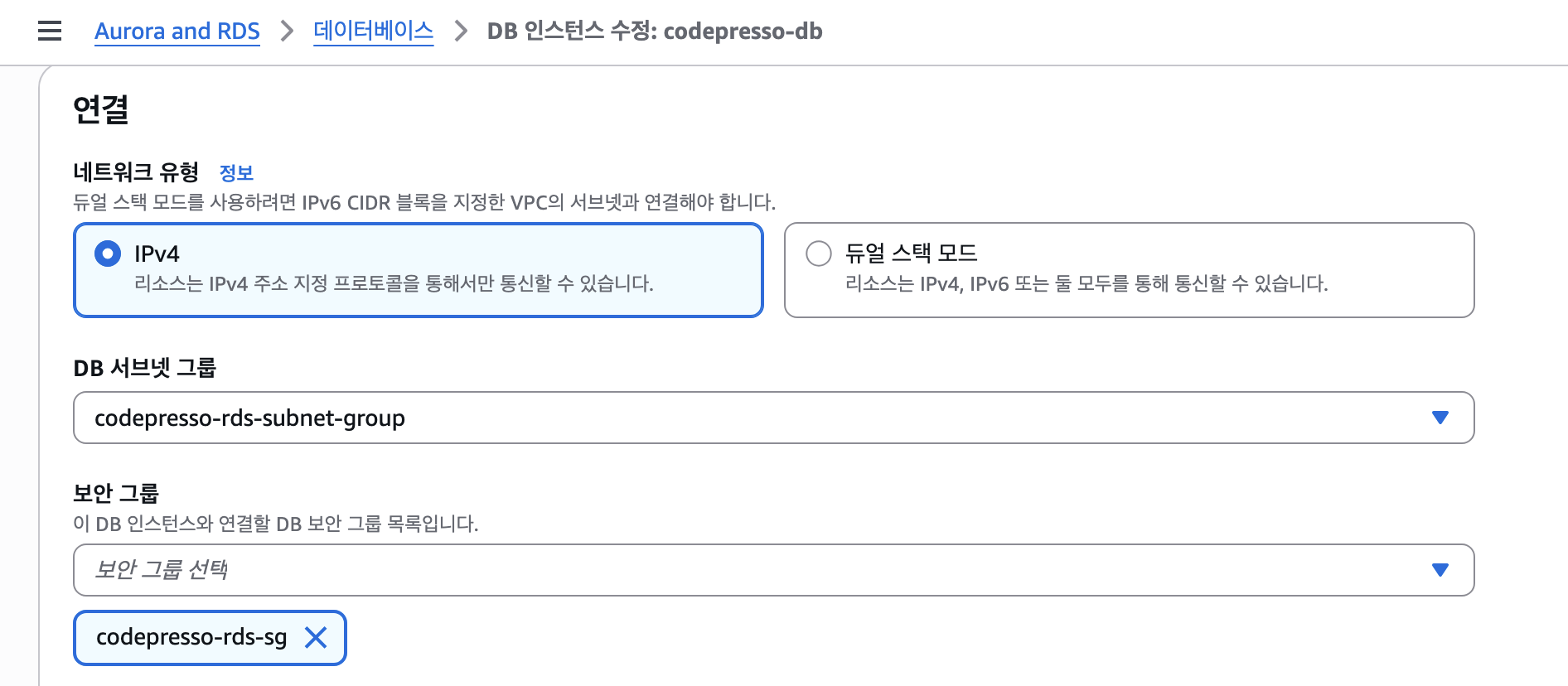Open the 보안 그룹 선택 dropdown
Viewport: 1568px width, 686px height.
pos(774,570)
